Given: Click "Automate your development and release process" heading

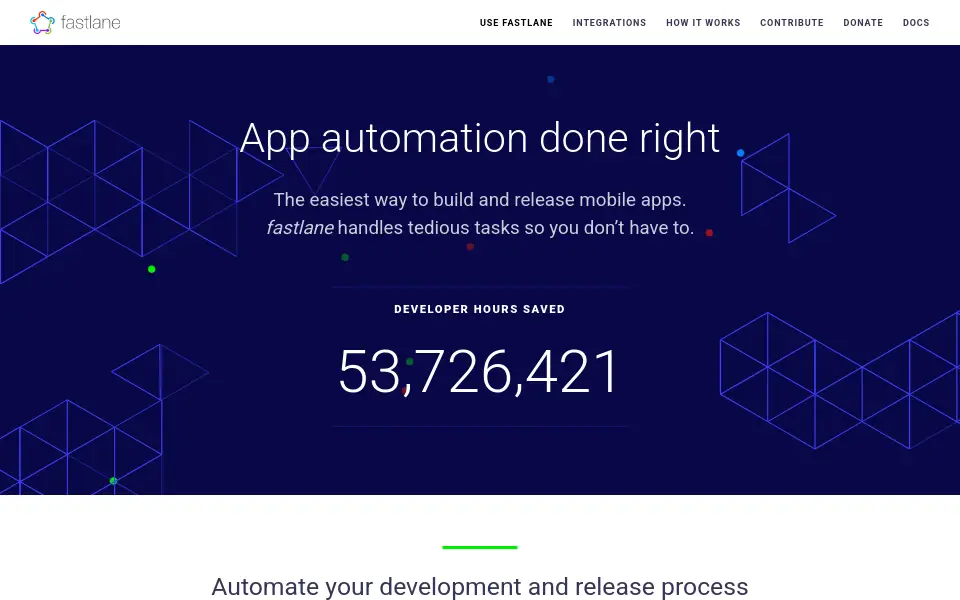Looking at the screenshot, I should [479, 587].
